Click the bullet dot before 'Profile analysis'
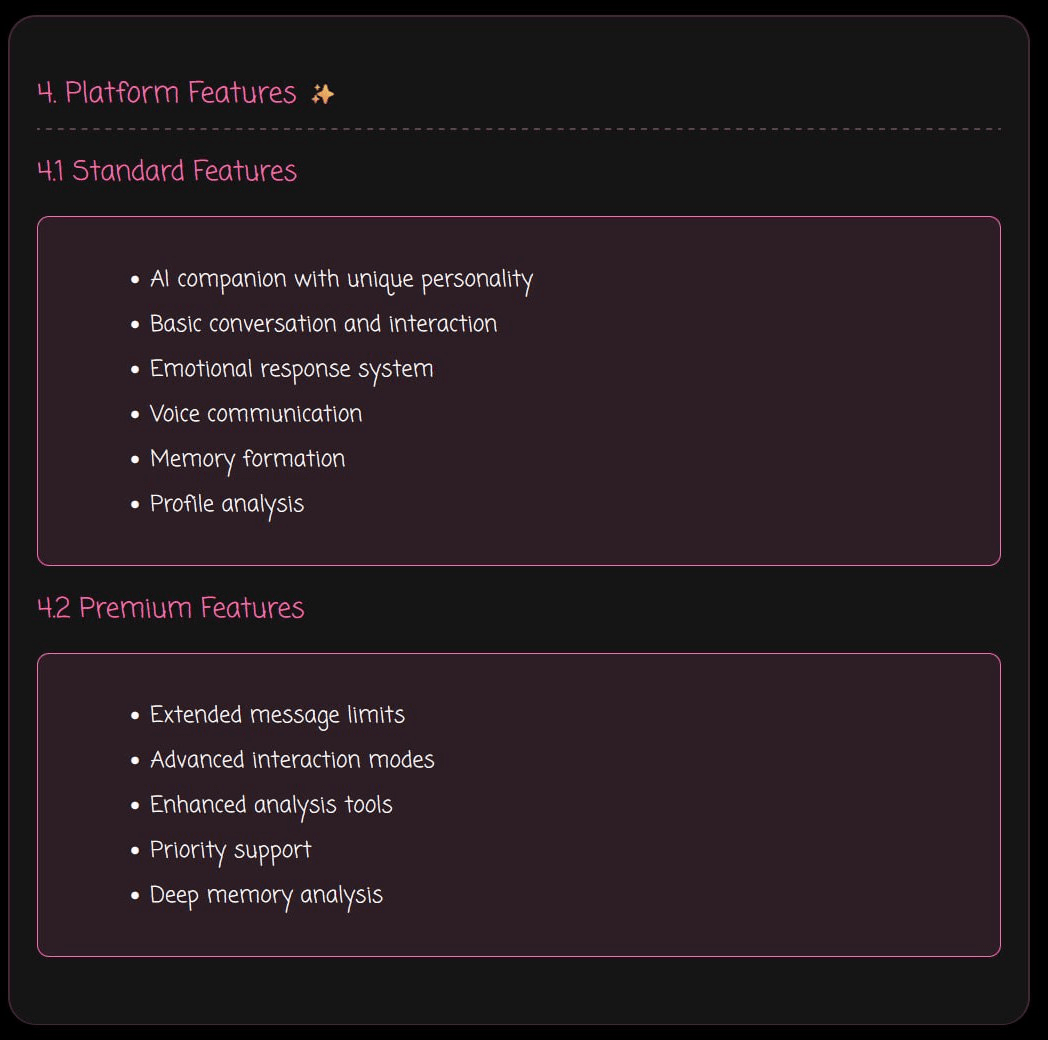Image resolution: width=1048 pixels, height=1040 pixels. (135, 505)
